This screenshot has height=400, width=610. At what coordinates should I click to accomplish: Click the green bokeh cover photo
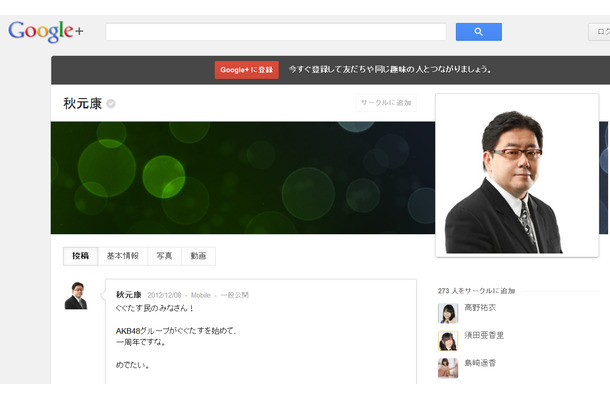[x=240, y=177]
